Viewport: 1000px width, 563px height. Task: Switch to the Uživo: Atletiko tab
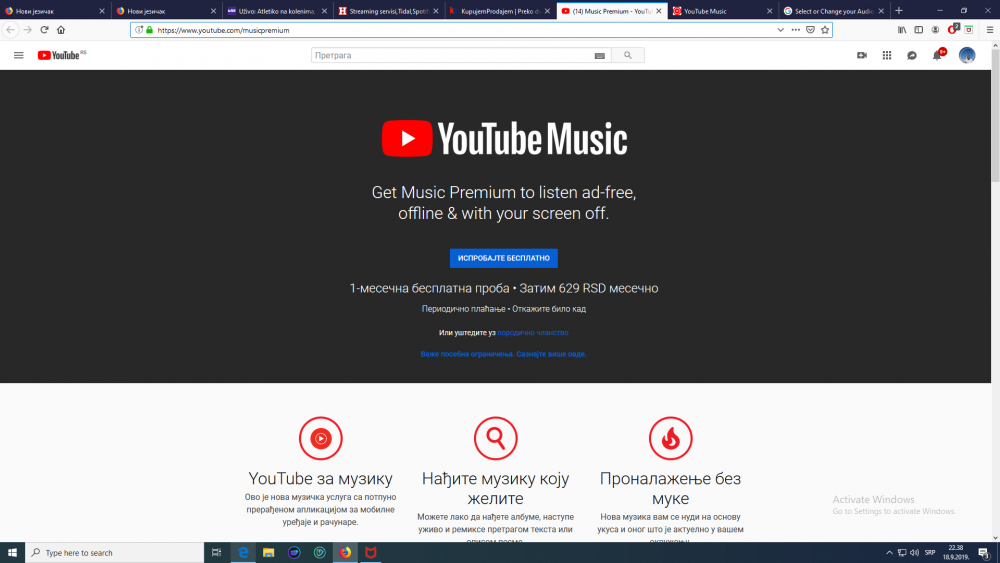(277, 11)
